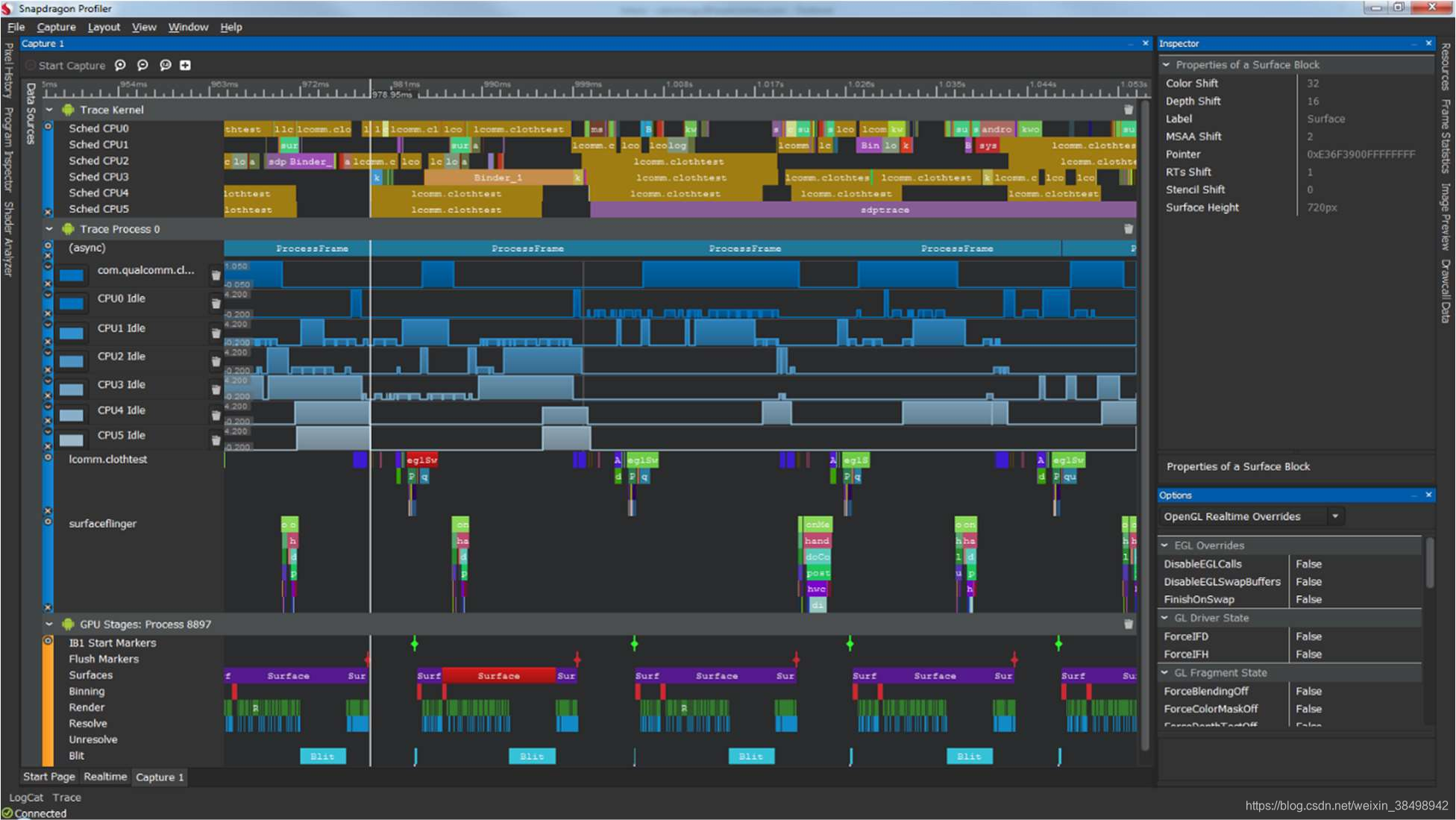The width and height of the screenshot is (1456, 820).
Task: Collapse the EGL Overrides section
Action: [x=1165, y=545]
